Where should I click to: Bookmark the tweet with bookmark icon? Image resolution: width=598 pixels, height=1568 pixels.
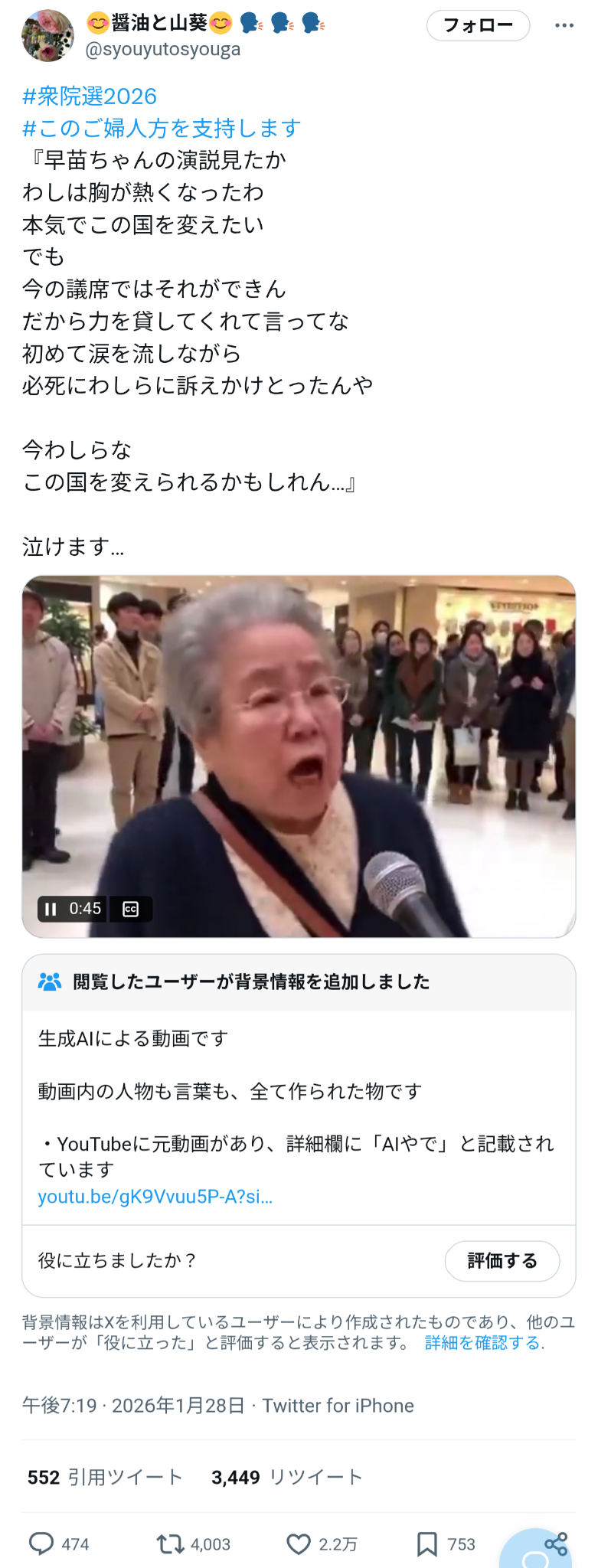point(426,1543)
